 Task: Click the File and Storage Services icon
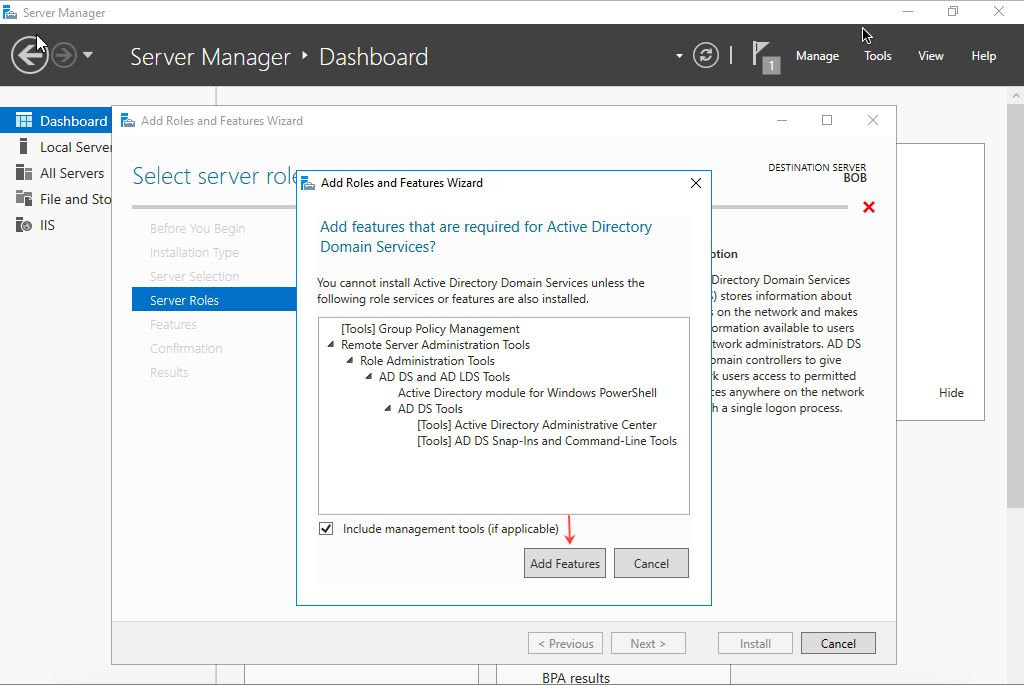click(x=24, y=198)
